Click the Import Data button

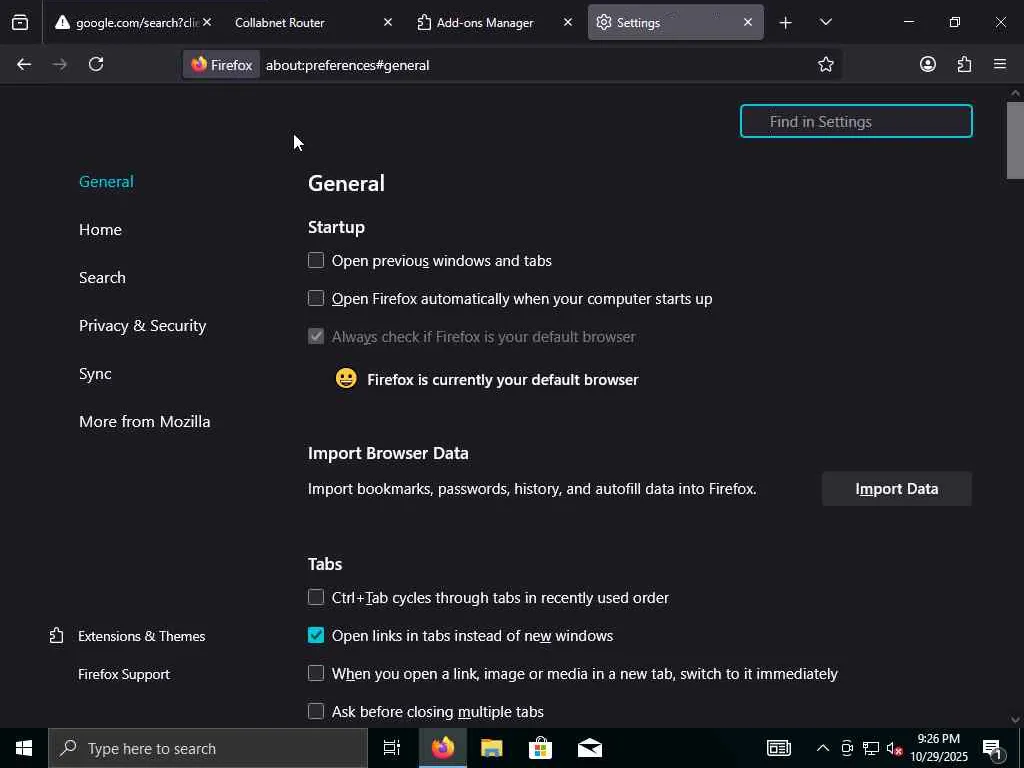(x=897, y=489)
